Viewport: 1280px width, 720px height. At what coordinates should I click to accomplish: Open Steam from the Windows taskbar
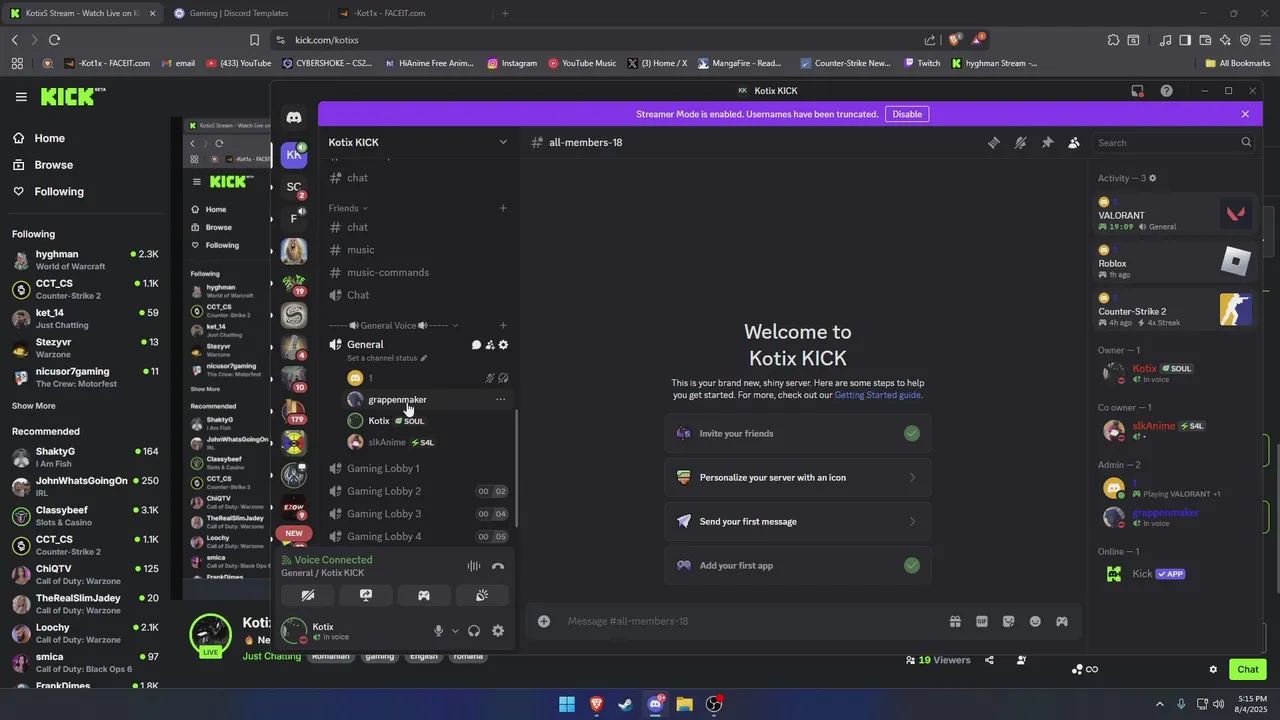point(626,704)
